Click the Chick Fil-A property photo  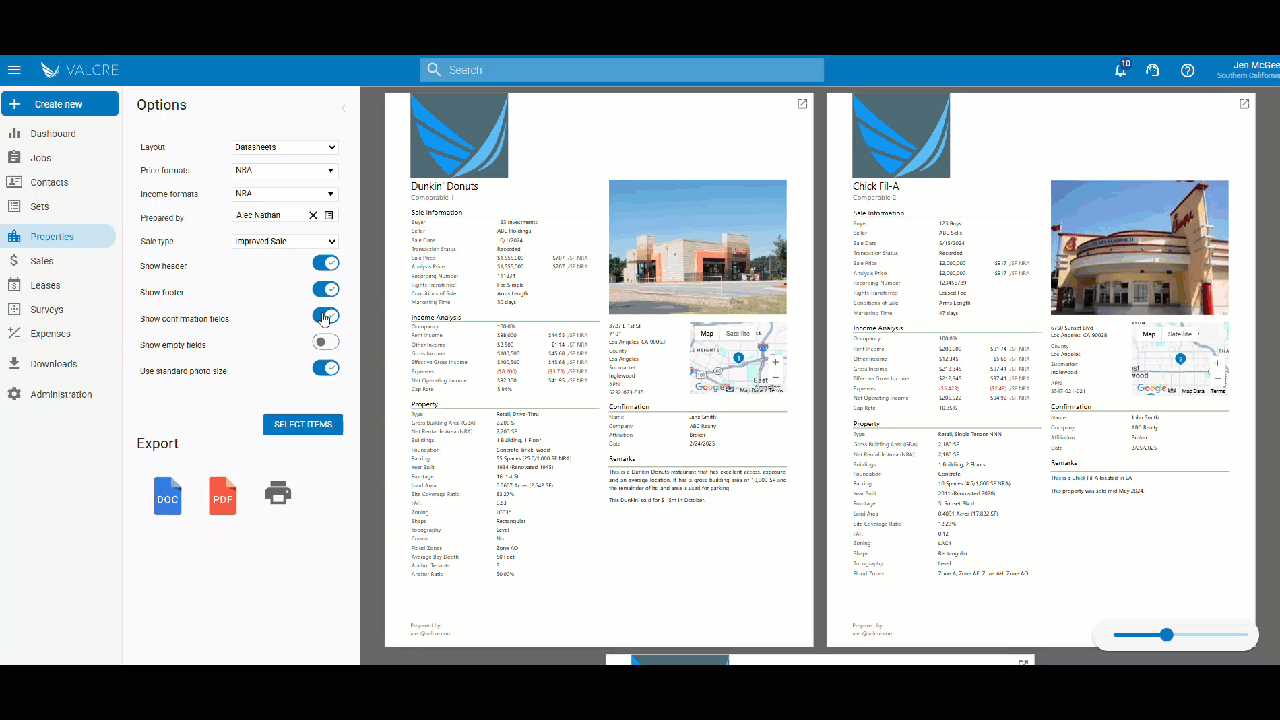pos(1140,247)
